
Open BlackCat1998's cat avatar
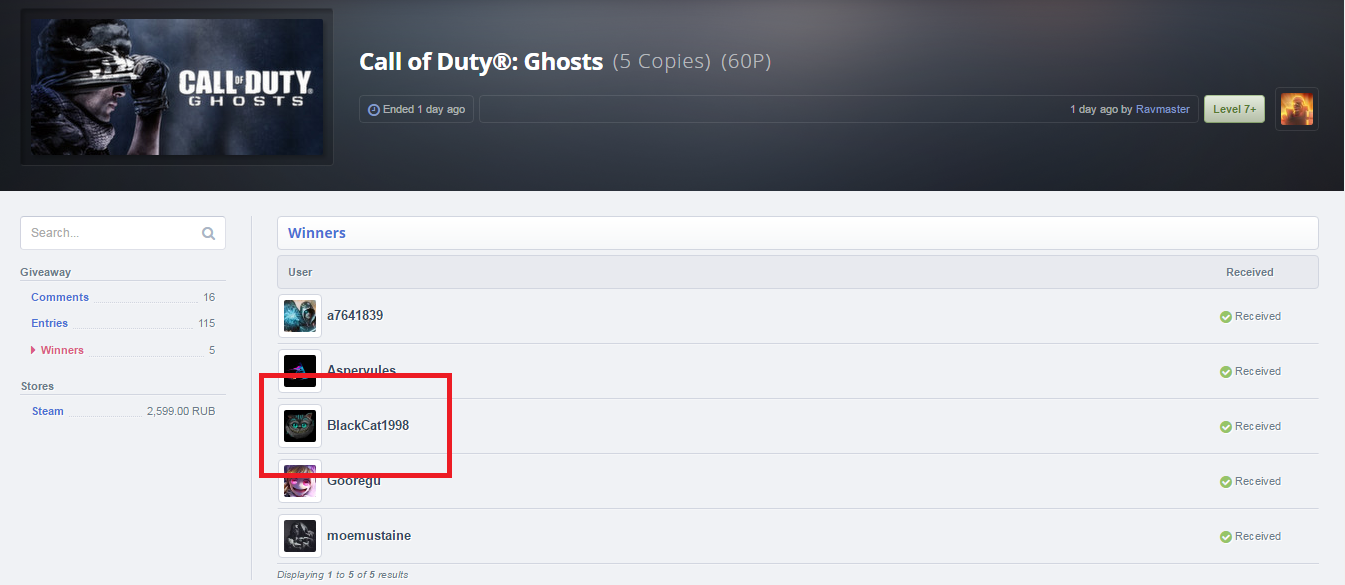point(300,426)
